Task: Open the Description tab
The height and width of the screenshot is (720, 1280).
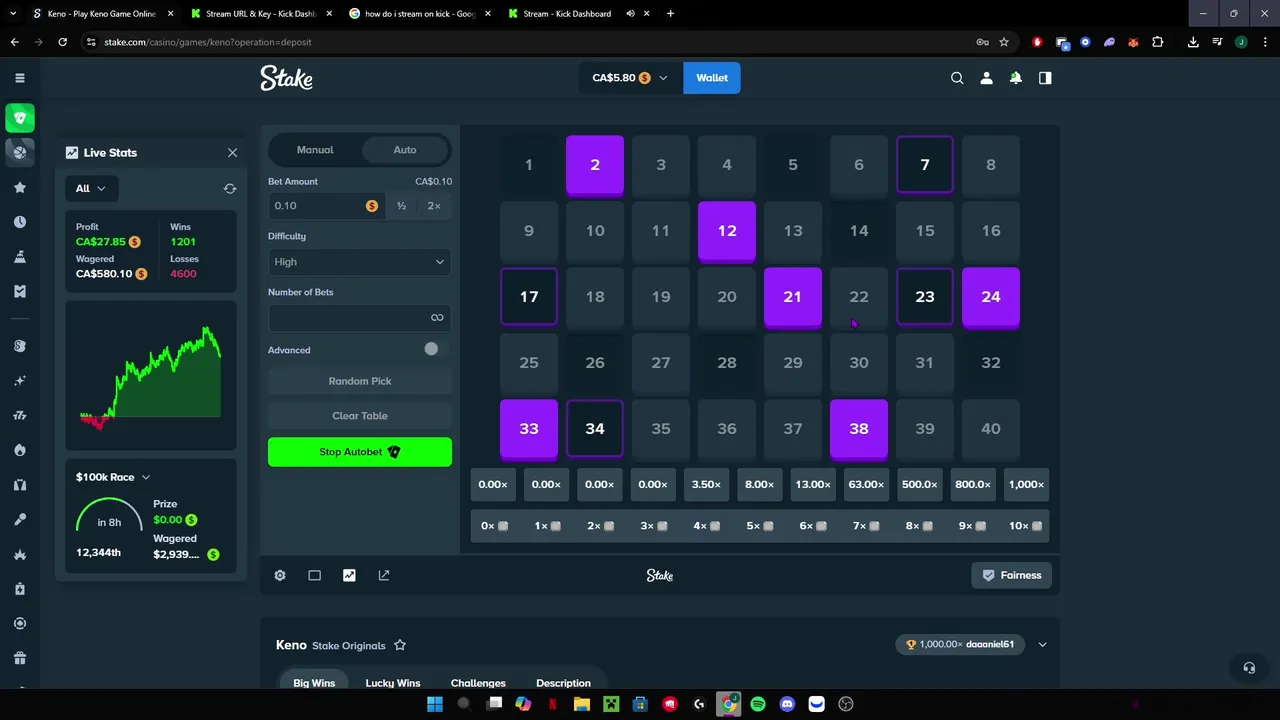Action: click(x=563, y=683)
